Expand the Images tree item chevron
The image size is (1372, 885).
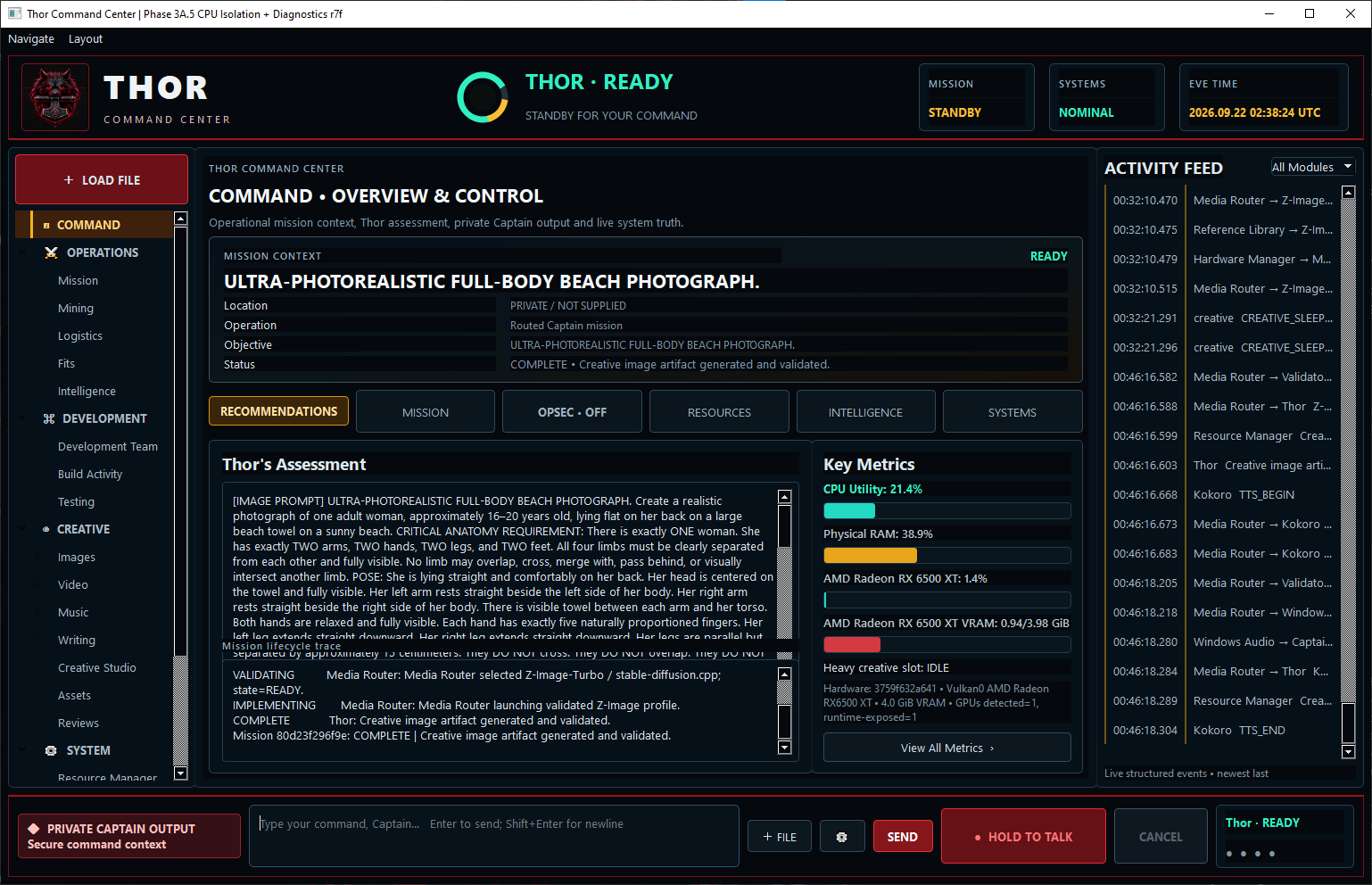(39, 557)
